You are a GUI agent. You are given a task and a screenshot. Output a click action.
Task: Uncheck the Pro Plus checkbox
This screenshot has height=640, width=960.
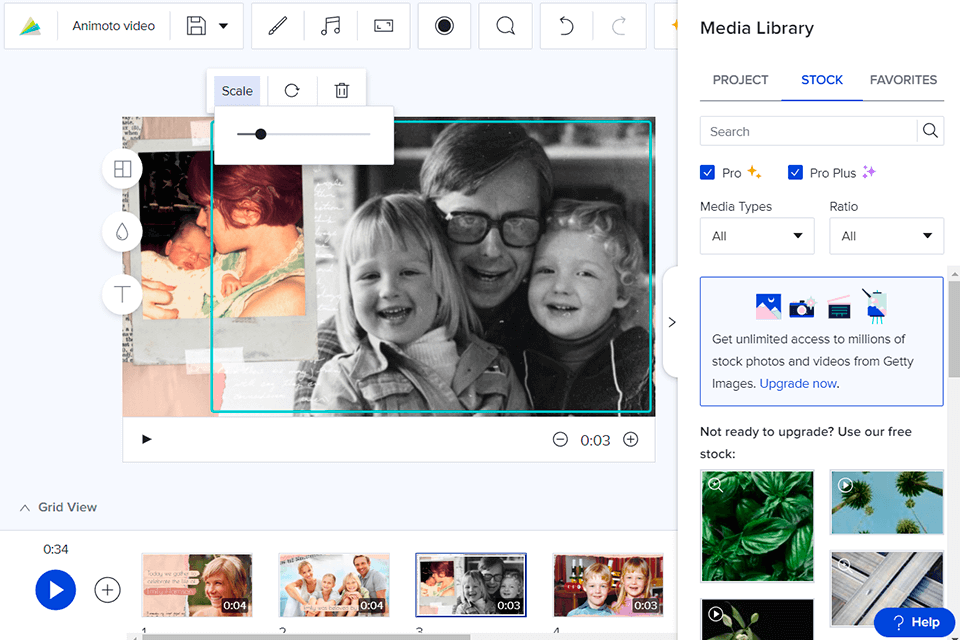[x=795, y=173]
